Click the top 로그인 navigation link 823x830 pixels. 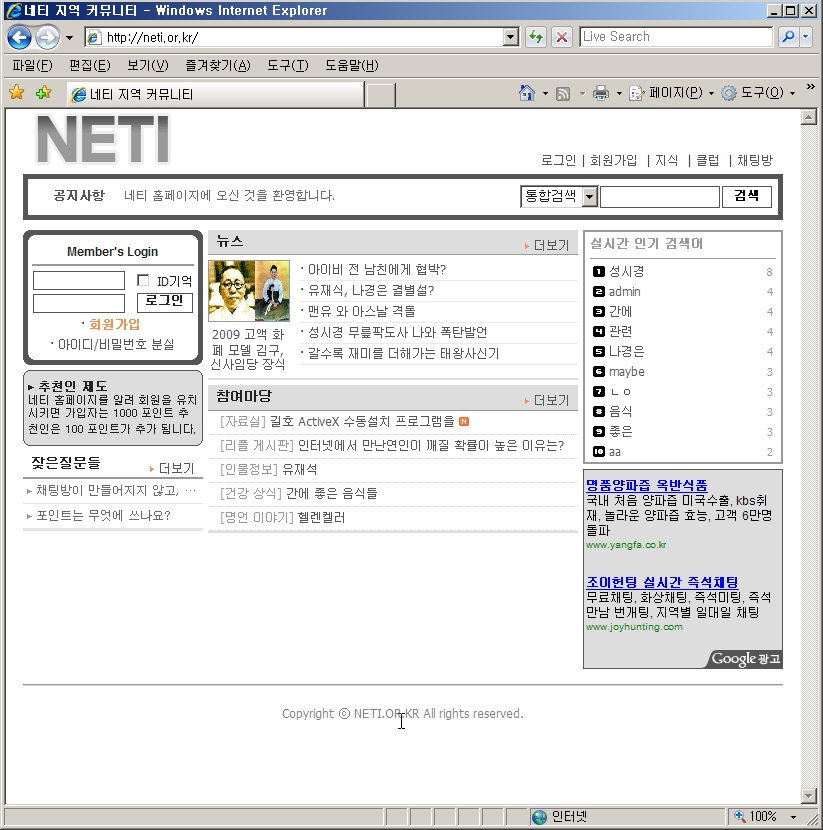tap(558, 160)
